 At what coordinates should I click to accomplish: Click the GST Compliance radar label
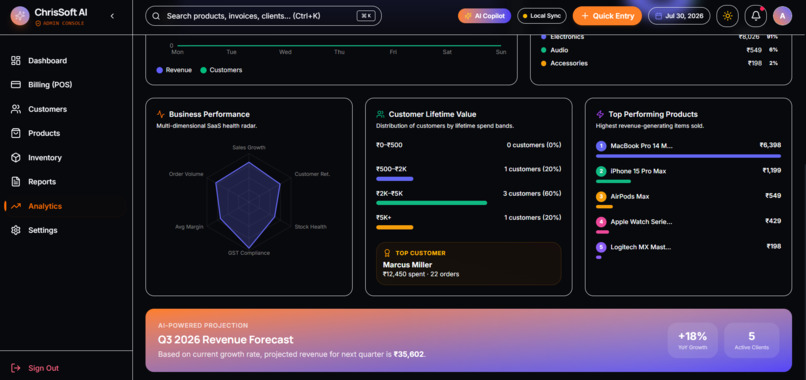pyautogui.click(x=249, y=253)
